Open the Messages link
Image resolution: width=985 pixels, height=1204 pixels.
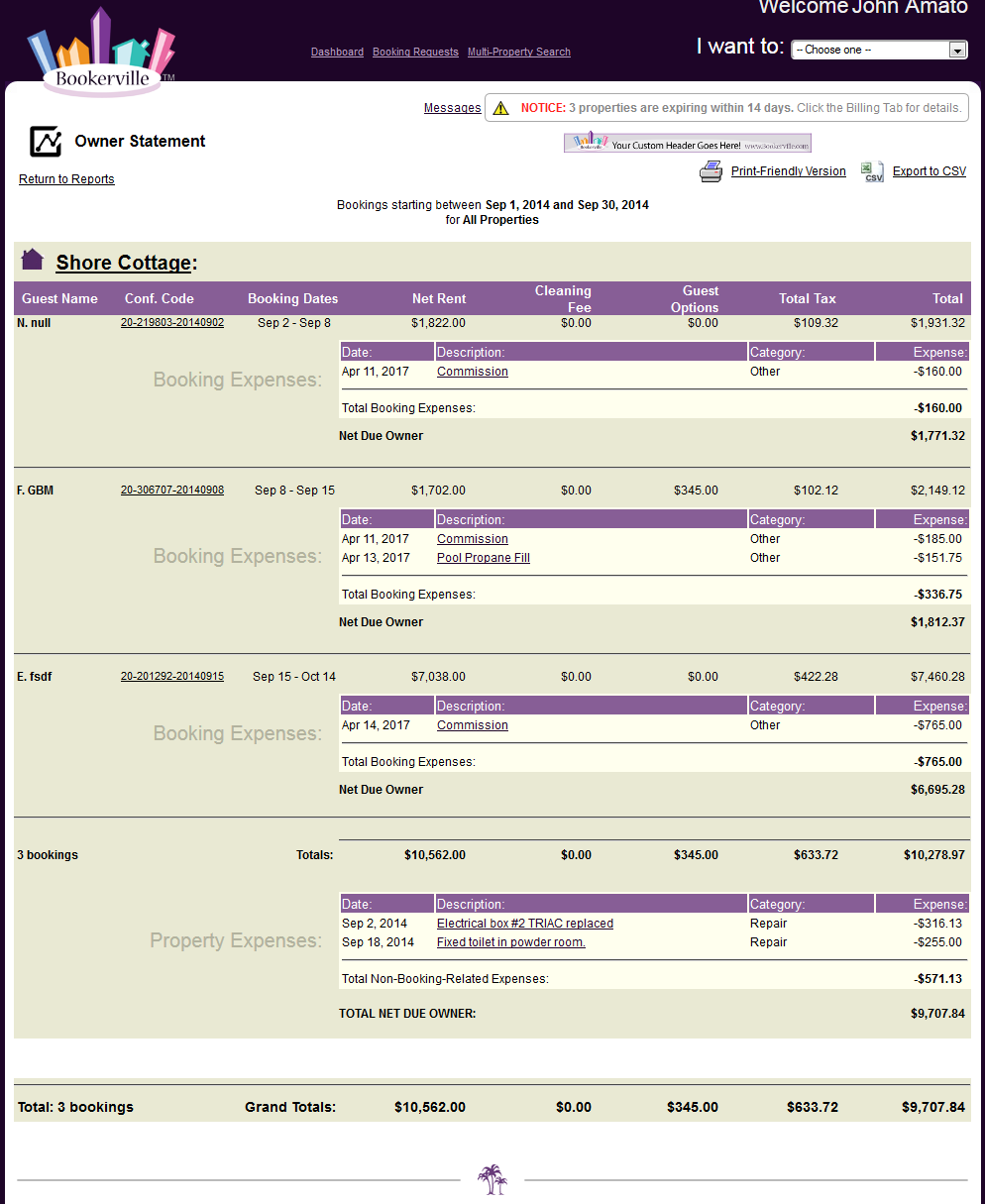(452, 108)
